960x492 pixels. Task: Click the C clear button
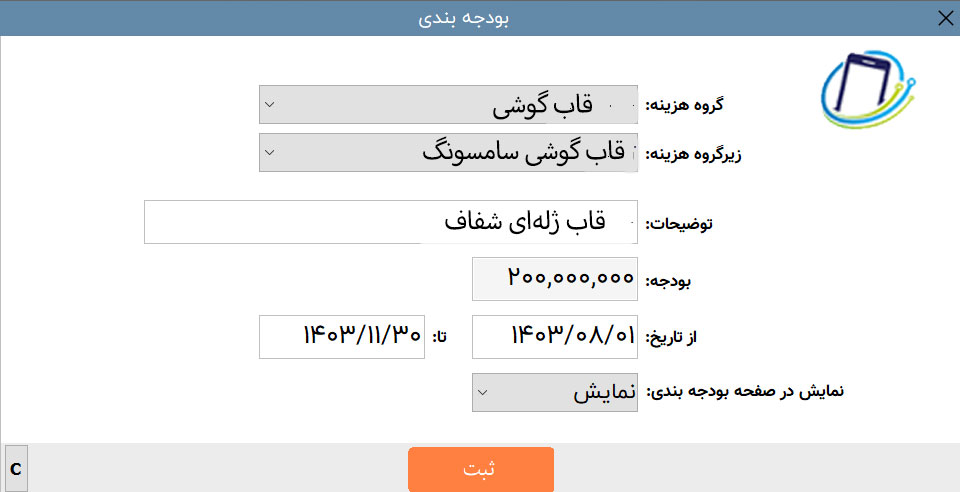coord(16,469)
